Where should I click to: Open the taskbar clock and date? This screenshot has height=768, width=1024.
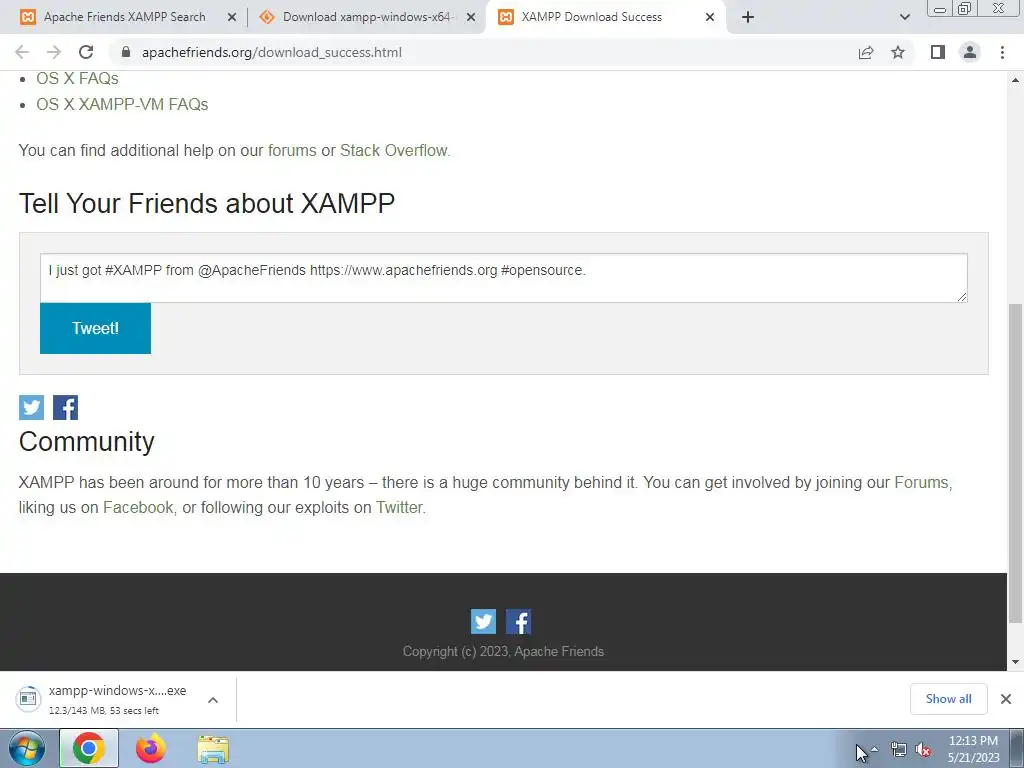coord(973,749)
